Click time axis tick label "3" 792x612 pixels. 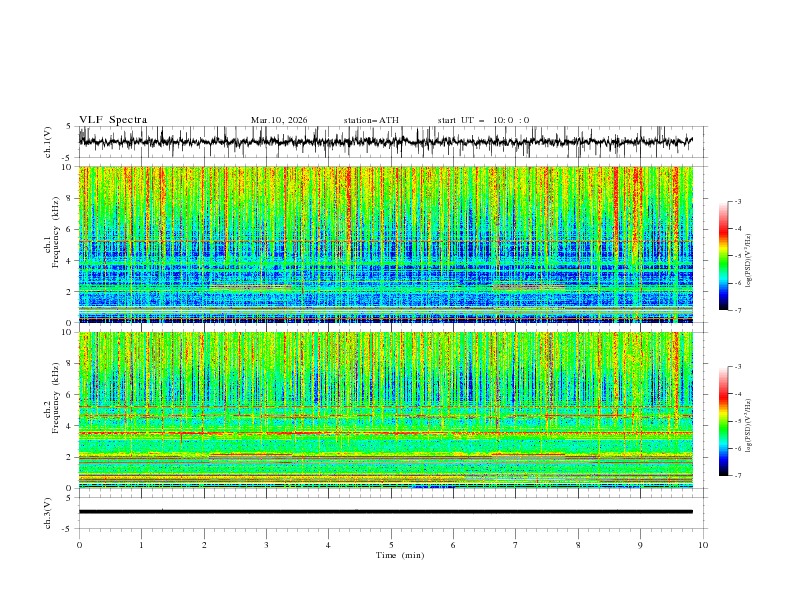266,545
